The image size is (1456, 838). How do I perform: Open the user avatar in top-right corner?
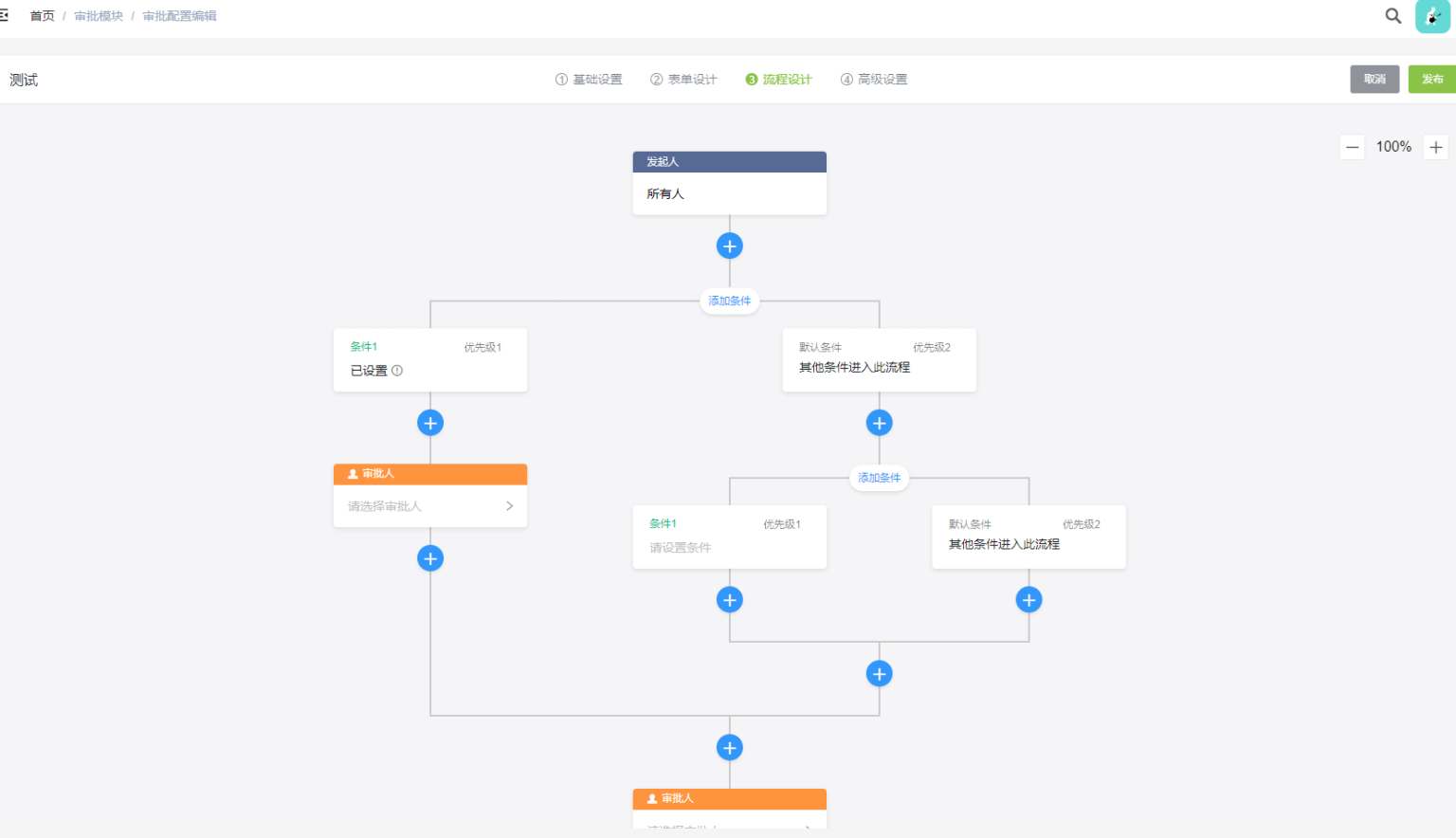point(1432,16)
